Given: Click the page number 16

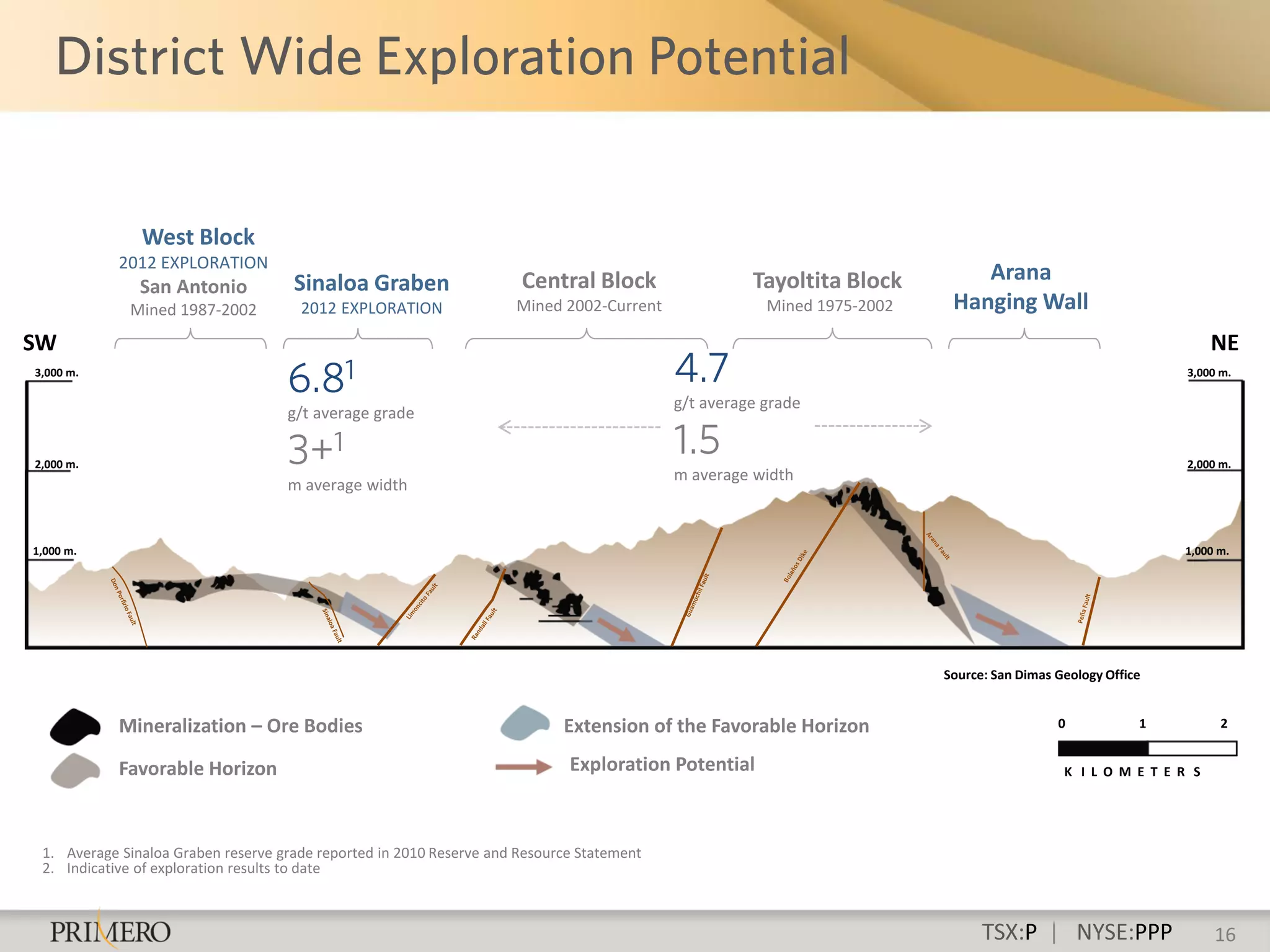Looking at the screenshot, I should pos(1225,934).
